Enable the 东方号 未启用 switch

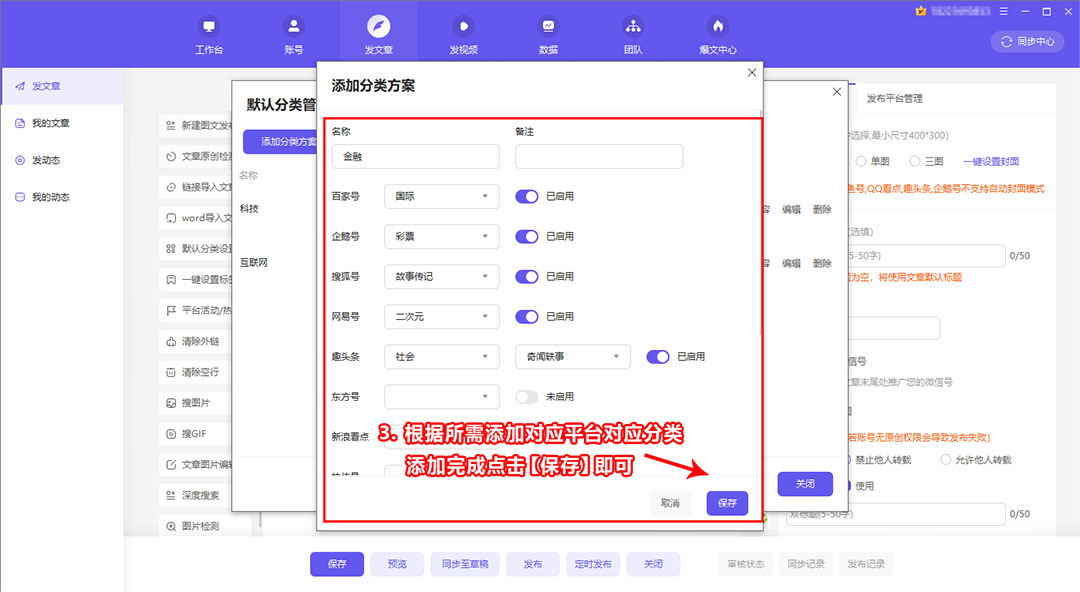coord(525,396)
